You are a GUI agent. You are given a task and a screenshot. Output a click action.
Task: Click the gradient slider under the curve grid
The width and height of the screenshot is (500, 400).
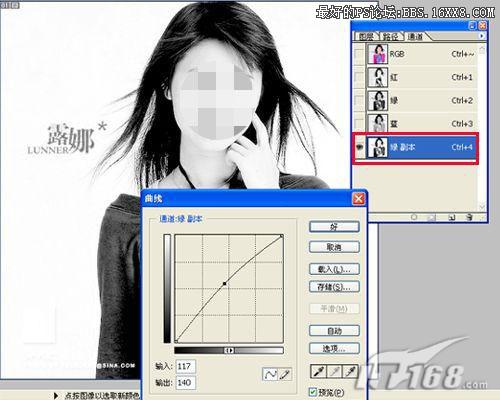229,350
